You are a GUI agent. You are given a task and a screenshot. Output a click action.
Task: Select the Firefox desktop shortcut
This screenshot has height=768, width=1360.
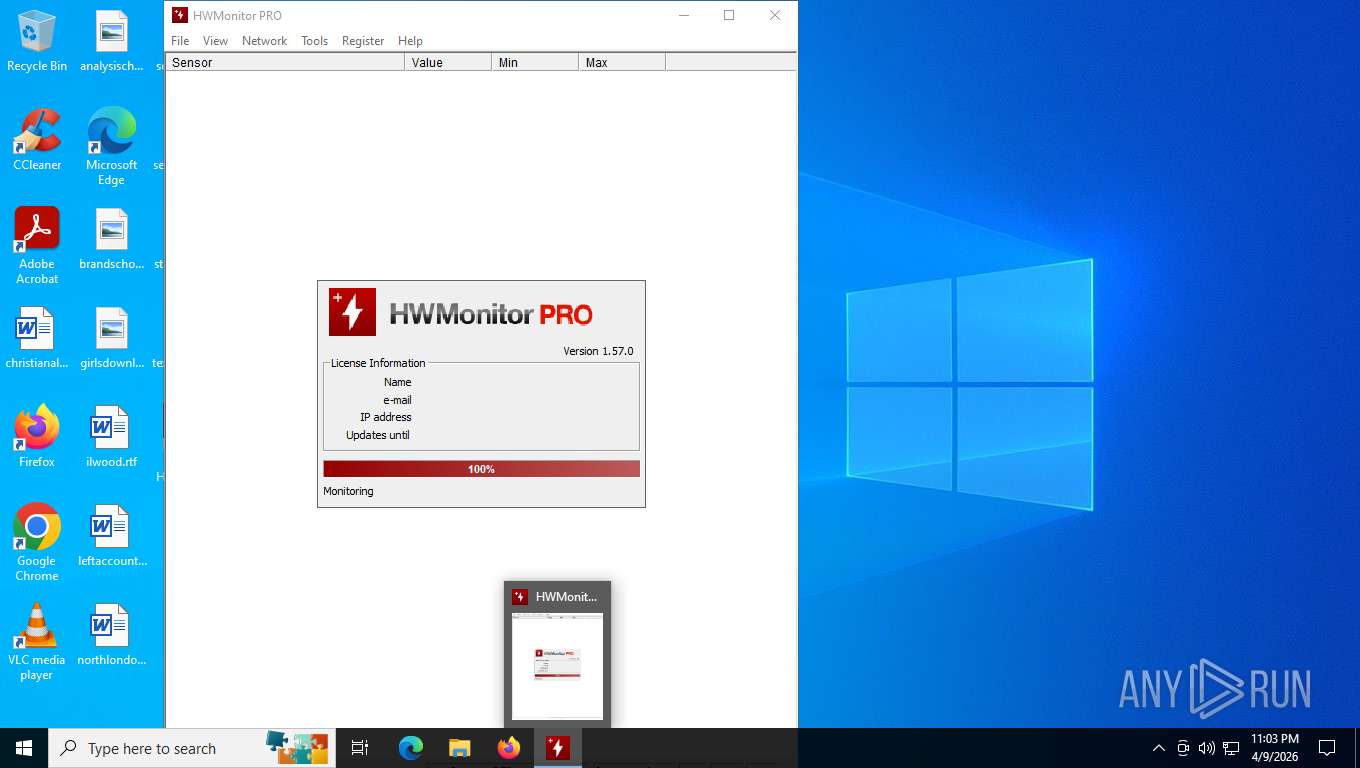click(37, 437)
